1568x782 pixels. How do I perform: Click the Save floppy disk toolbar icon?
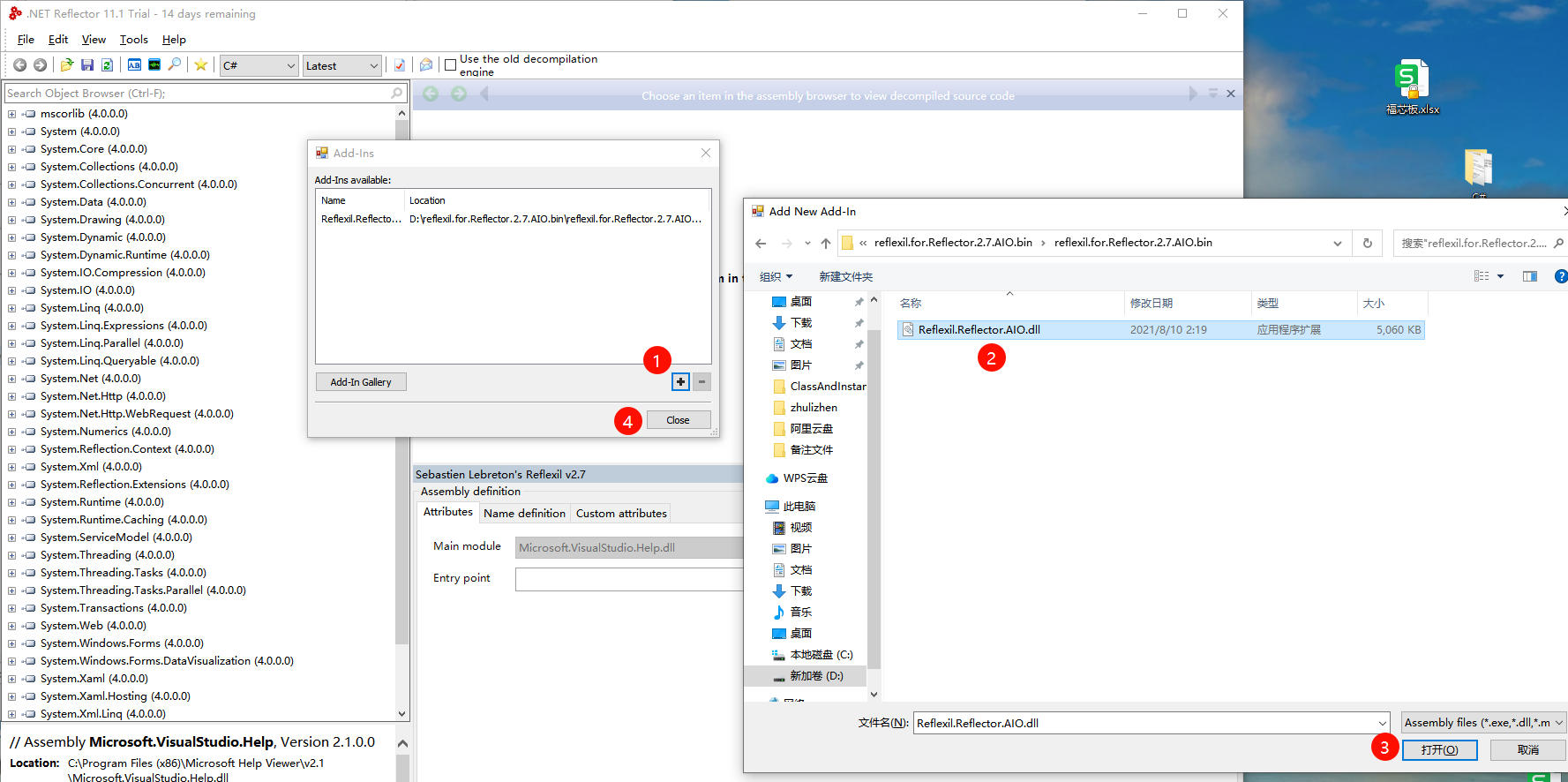pos(87,65)
